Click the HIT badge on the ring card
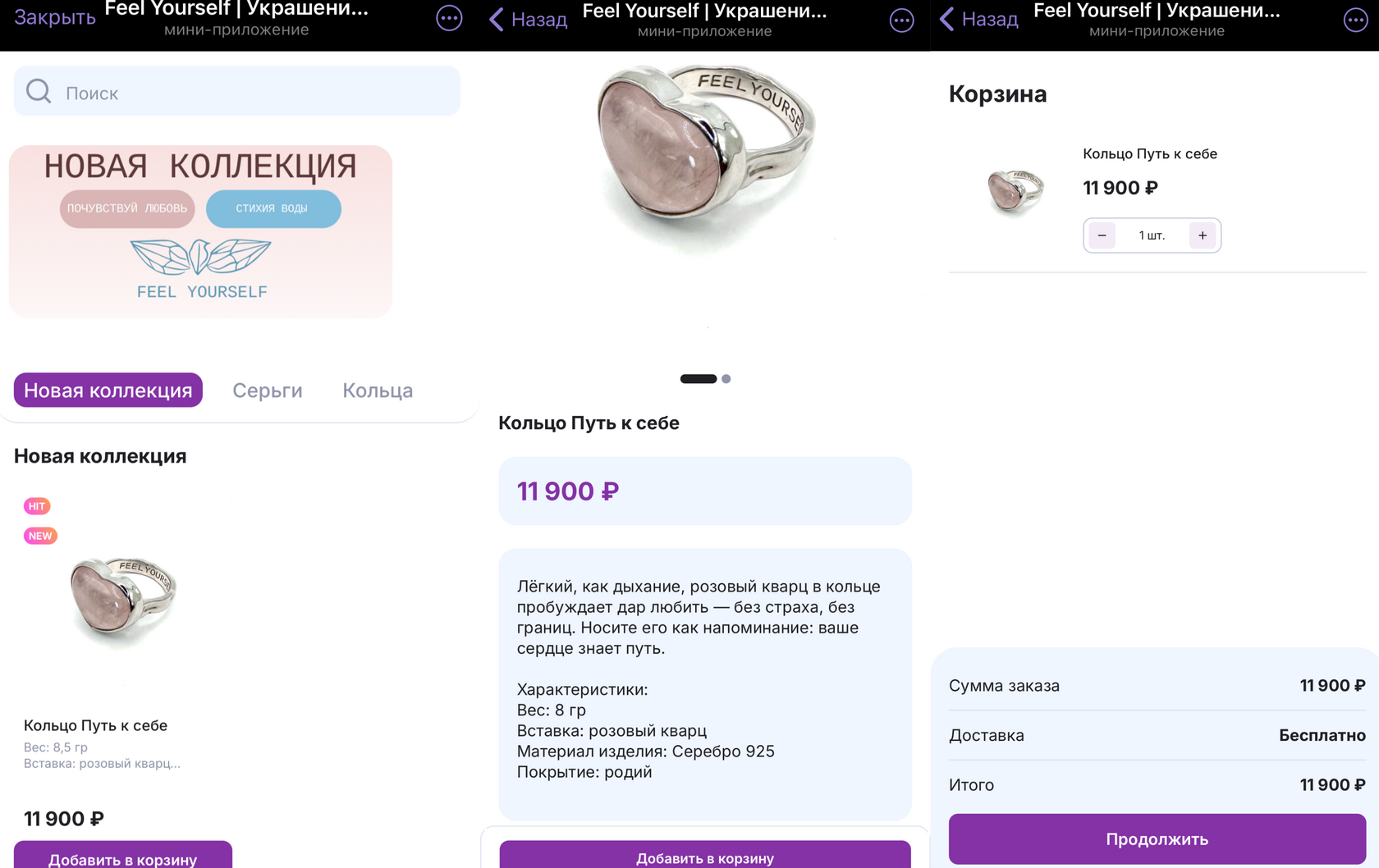The width and height of the screenshot is (1379, 868). click(37, 506)
